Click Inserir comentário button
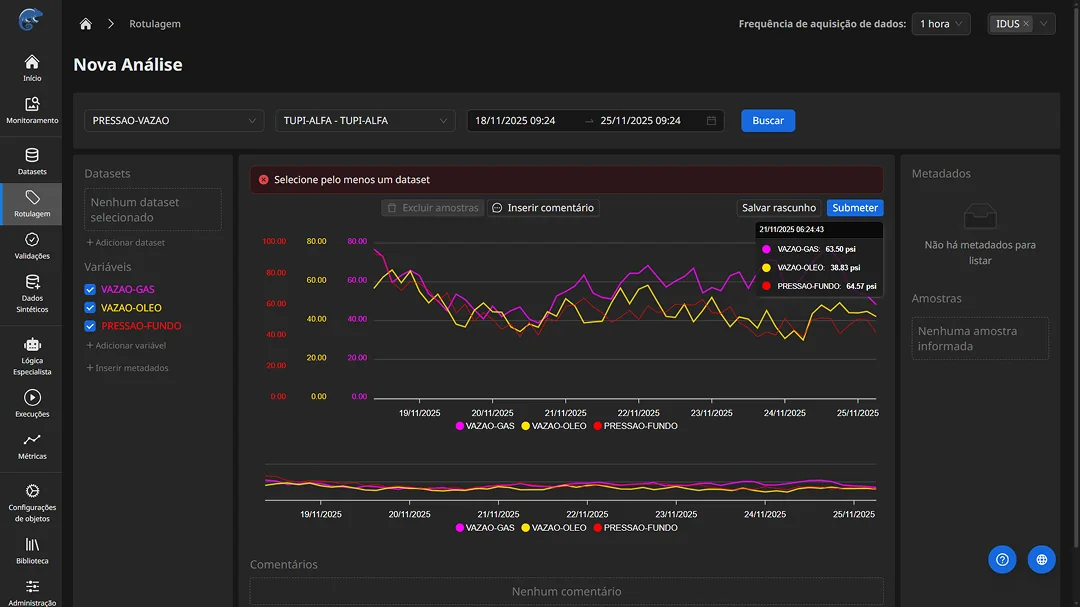This screenshot has width=1080, height=607. (x=543, y=207)
